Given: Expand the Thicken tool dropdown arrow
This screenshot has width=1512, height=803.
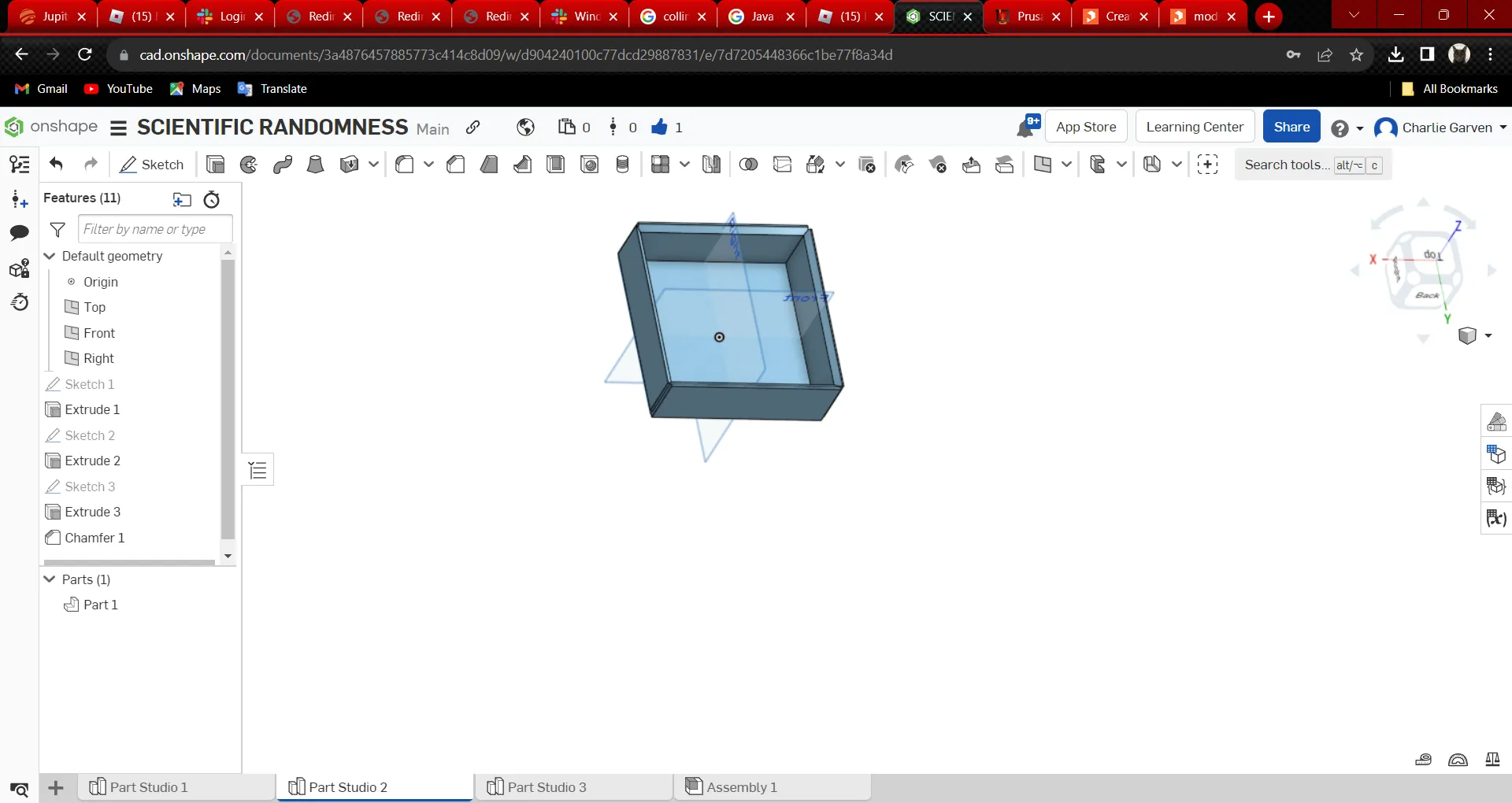Looking at the screenshot, I should pos(373,165).
